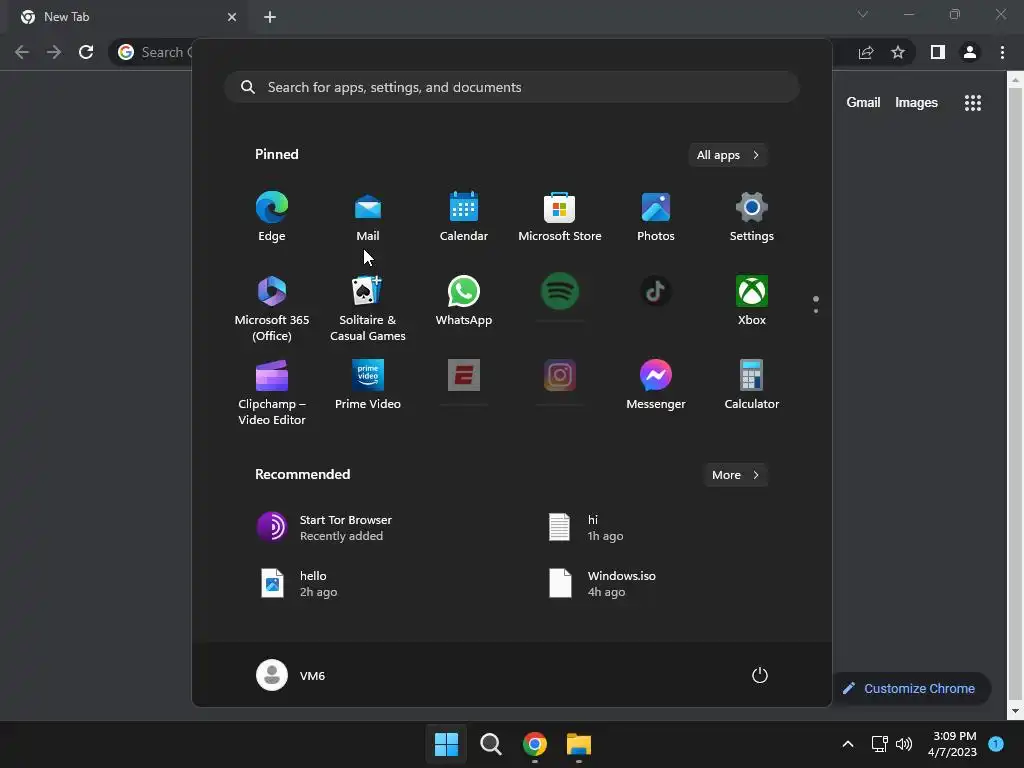The image size is (1024, 768).
Task: Open Chrome profile avatar
Action: point(970,52)
